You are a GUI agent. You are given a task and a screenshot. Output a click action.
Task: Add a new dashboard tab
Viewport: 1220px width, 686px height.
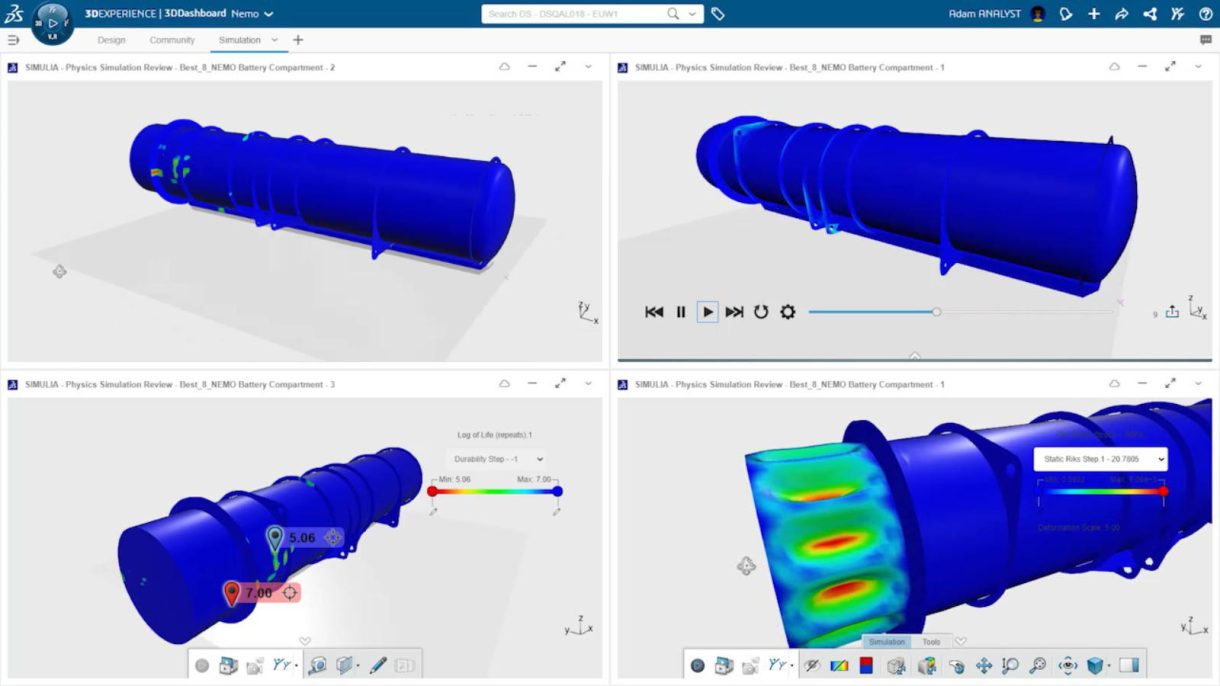(x=298, y=40)
